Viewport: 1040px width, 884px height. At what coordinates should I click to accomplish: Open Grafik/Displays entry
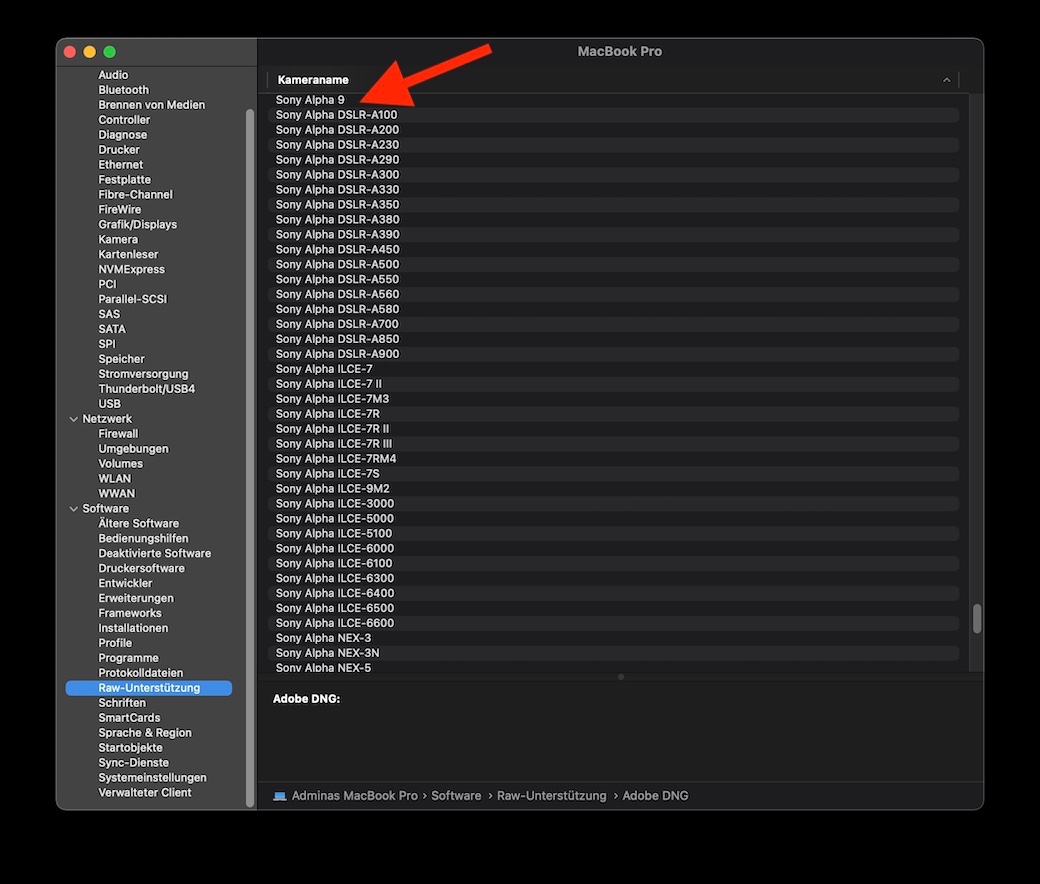pyautogui.click(x=137, y=225)
